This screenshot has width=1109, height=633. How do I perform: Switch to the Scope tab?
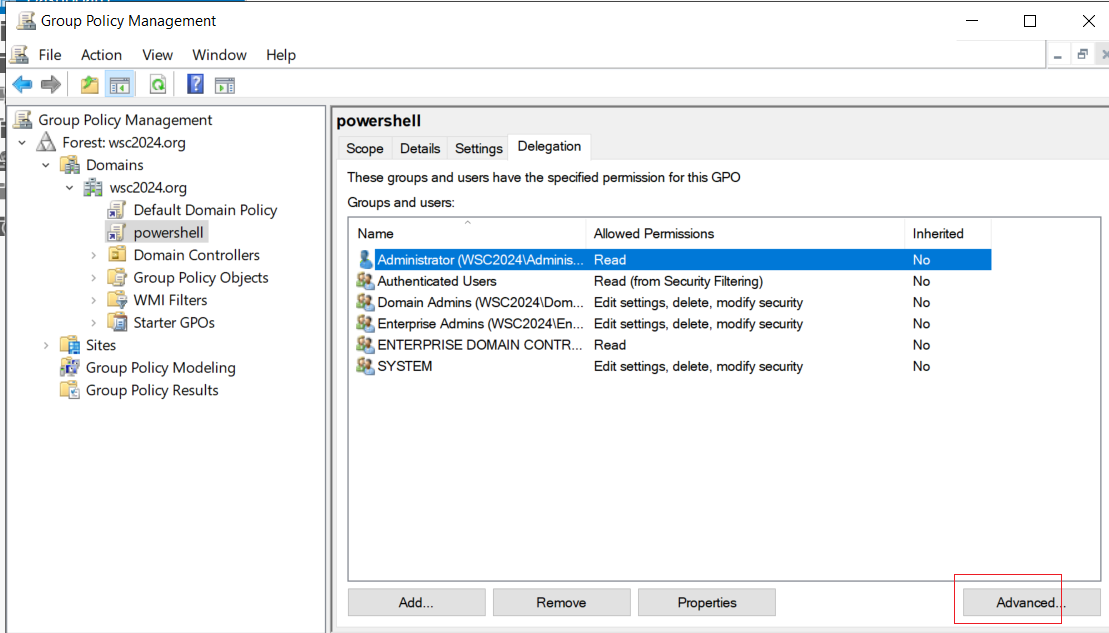(x=365, y=149)
